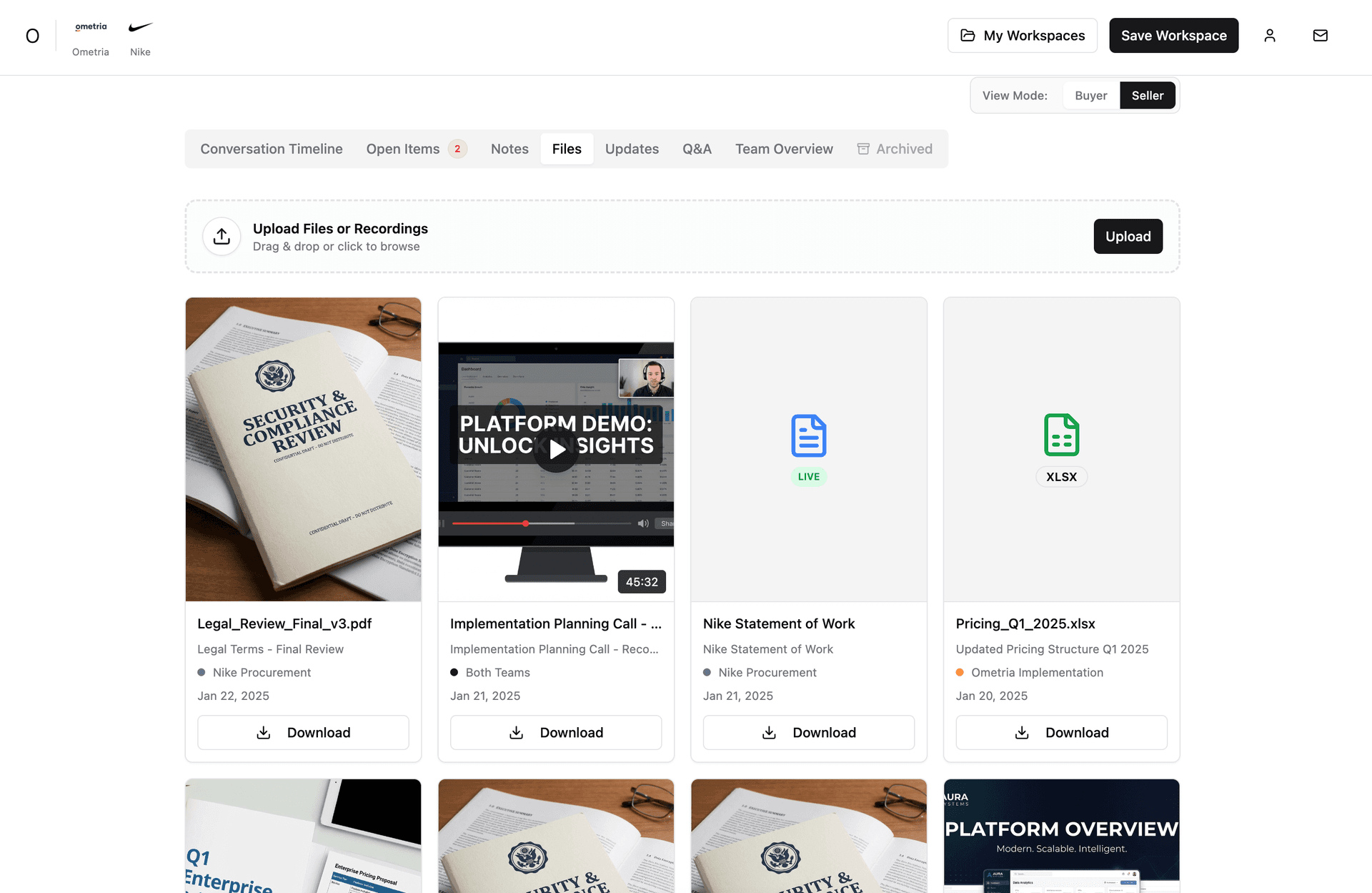The image size is (1372, 893).
Task: Click the Nike swoosh logo
Action: tap(140, 27)
